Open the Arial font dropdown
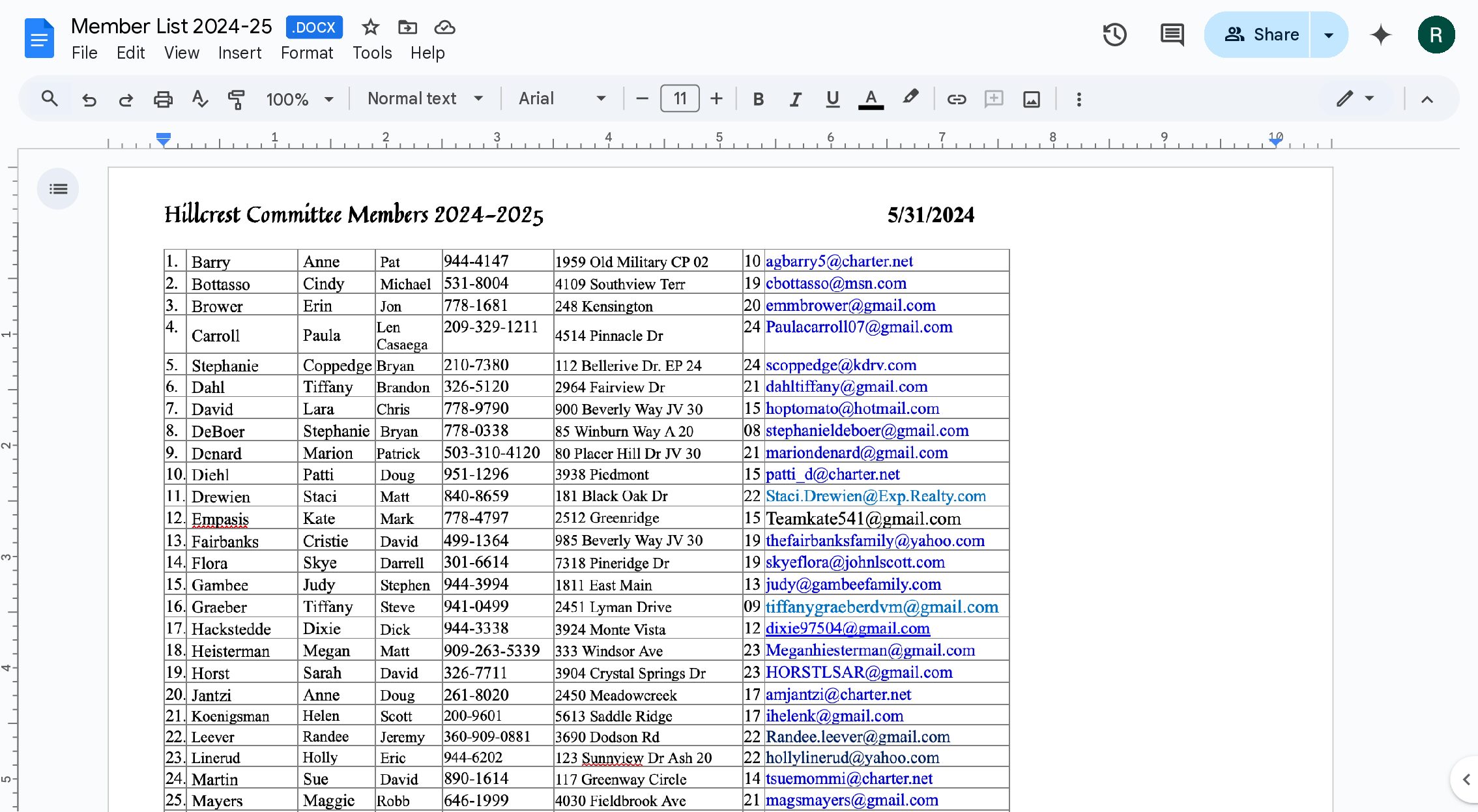 coord(562,99)
